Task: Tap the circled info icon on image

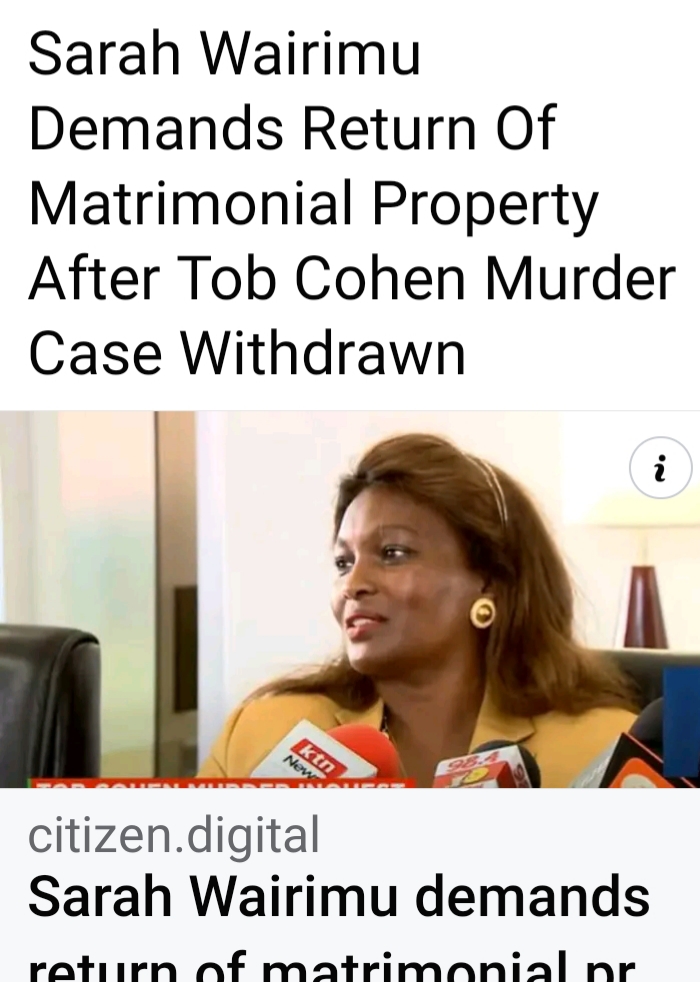Action: [661, 468]
